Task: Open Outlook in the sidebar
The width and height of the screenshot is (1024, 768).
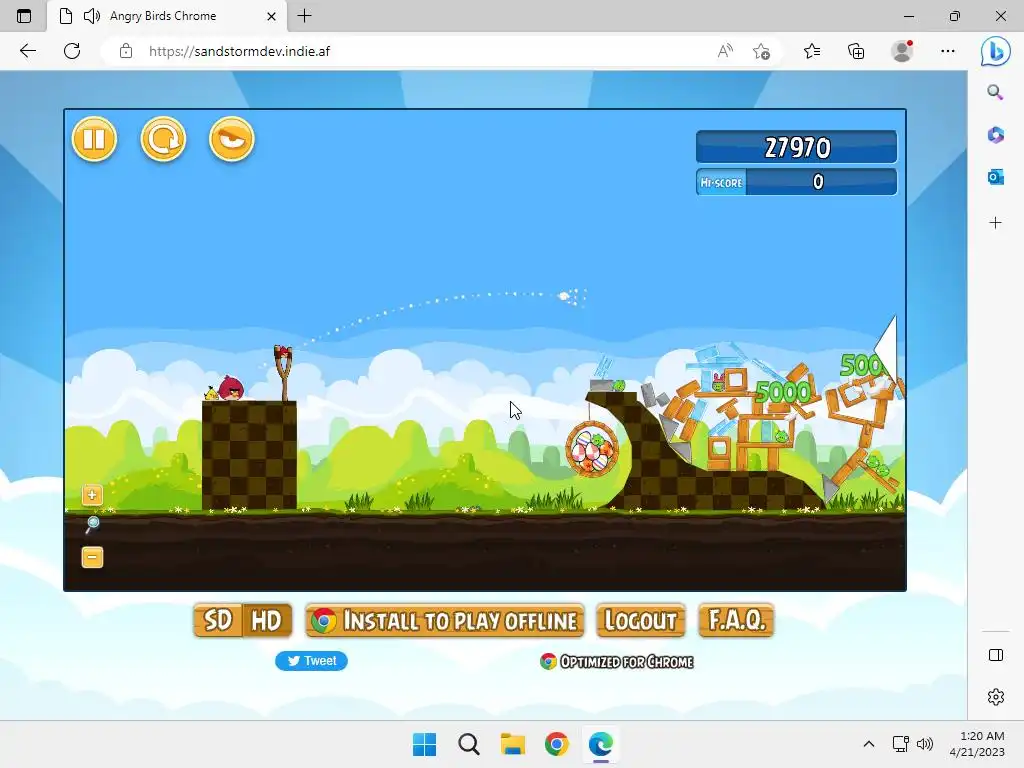Action: click(x=995, y=177)
